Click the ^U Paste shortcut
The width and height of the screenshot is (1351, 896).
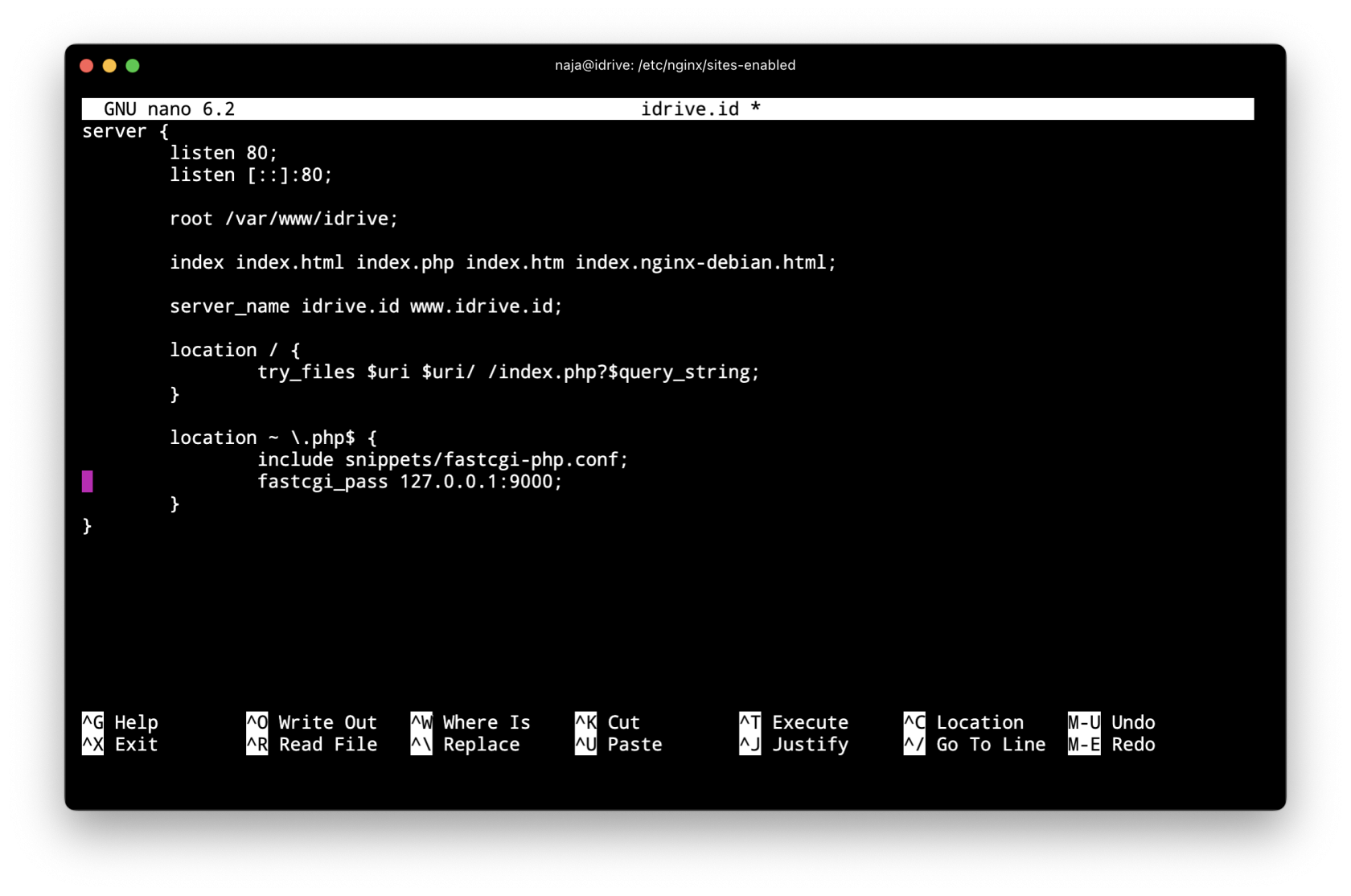(x=619, y=745)
